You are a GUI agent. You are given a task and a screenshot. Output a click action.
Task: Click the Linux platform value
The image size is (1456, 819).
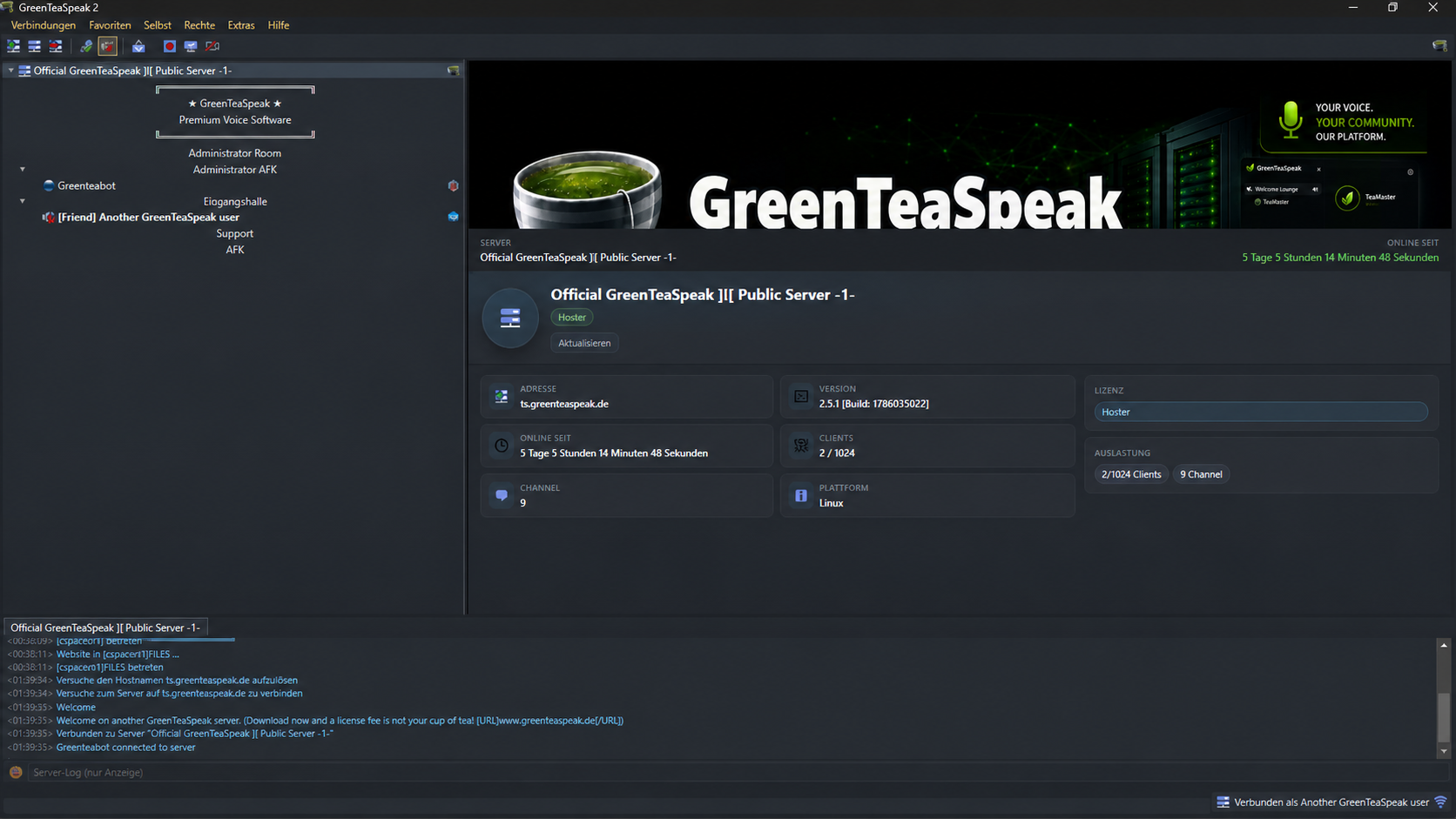click(831, 503)
